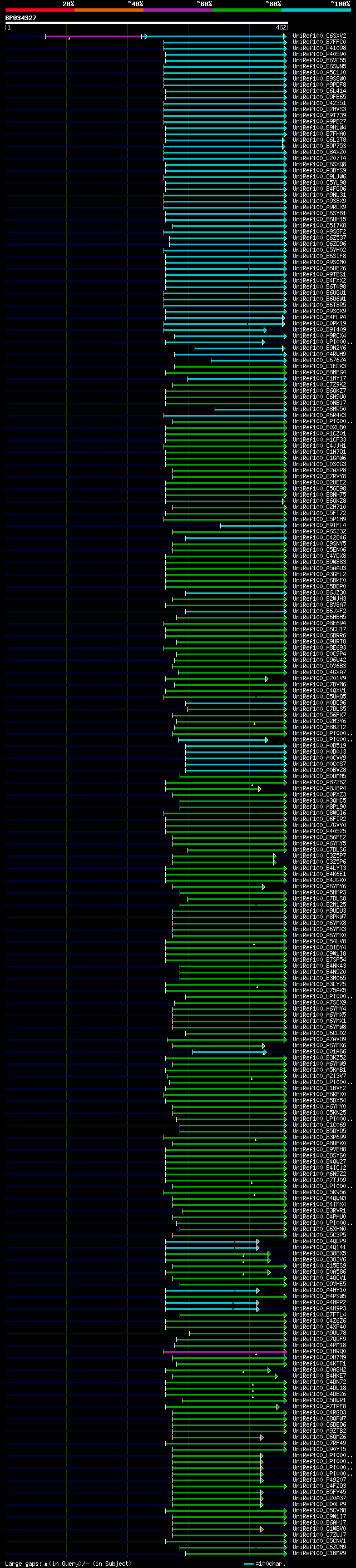Click the red 20% identity legend segment

click(39, 10)
